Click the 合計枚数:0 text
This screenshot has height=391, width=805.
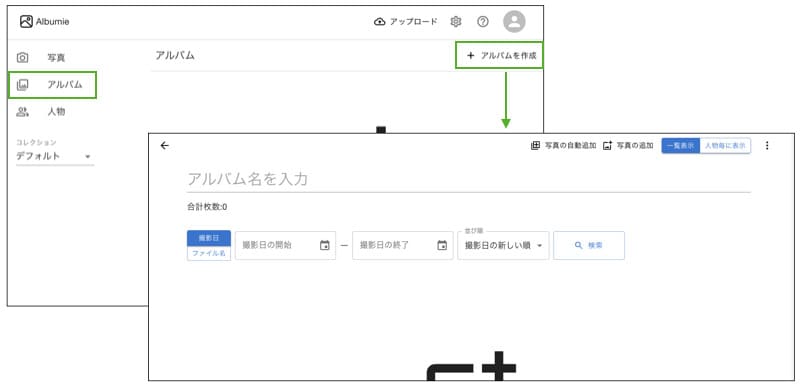207,207
